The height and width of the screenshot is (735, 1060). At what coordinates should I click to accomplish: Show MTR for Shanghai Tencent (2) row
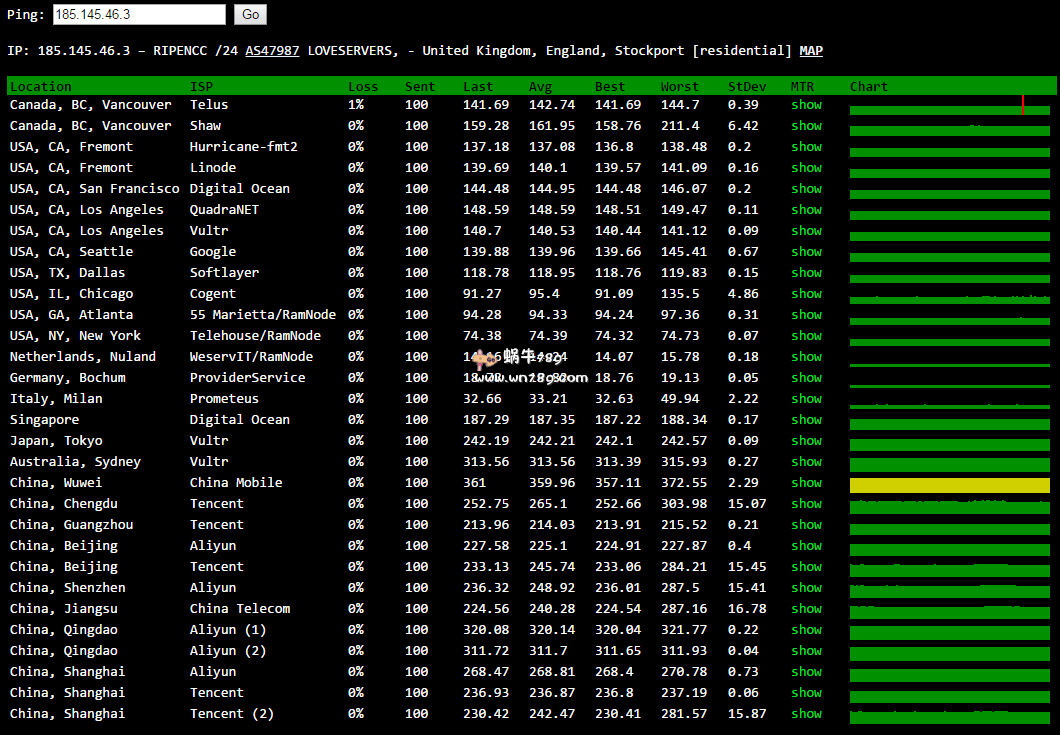(x=806, y=714)
